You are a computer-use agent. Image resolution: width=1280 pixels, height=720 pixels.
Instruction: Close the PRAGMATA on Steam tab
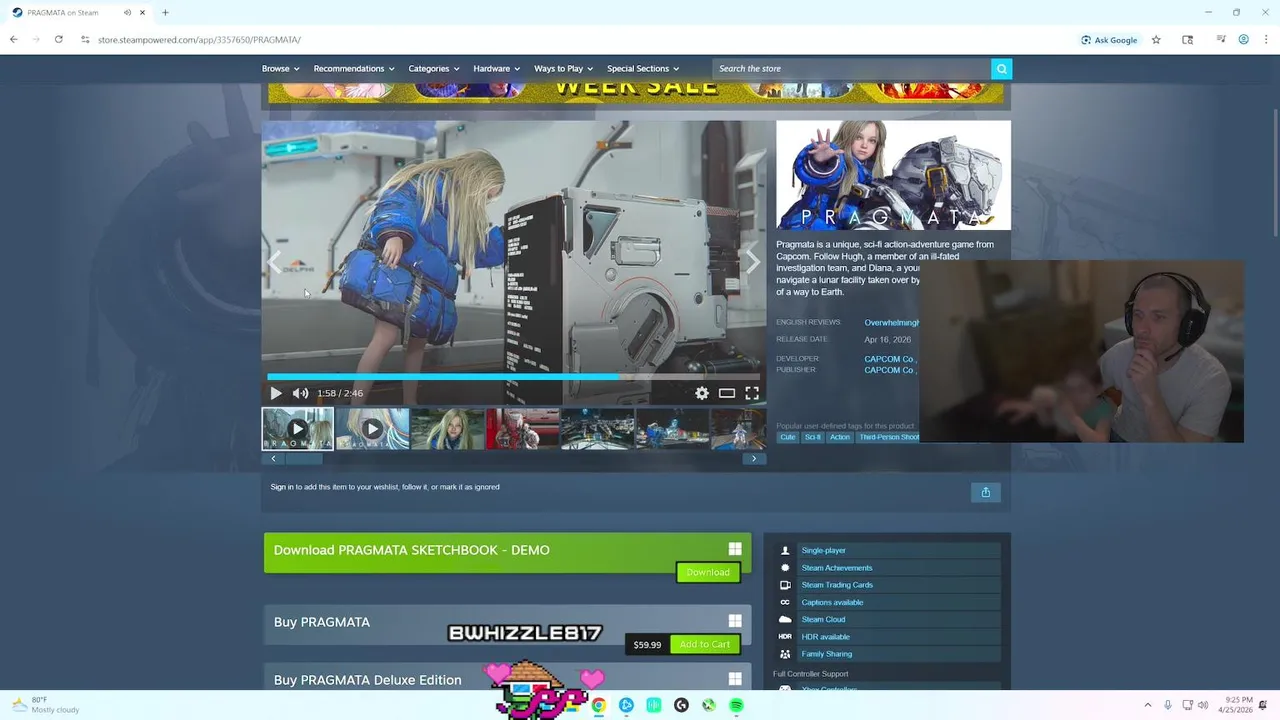pyautogui.click(x=142, y=13)
